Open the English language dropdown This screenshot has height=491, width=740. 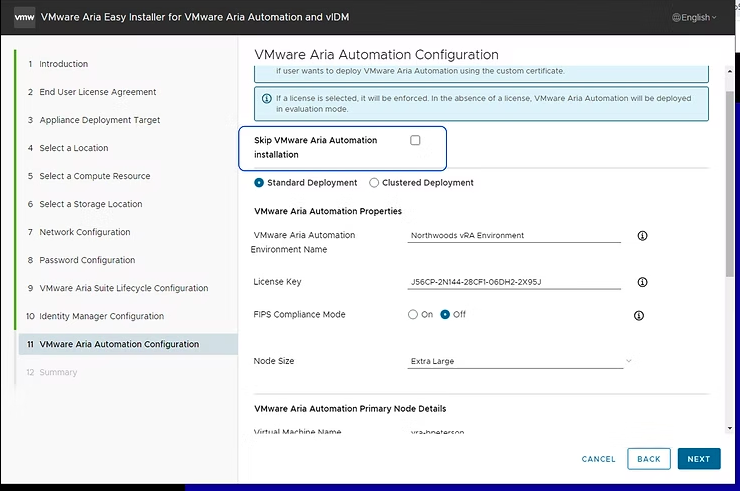click(696, 17)
